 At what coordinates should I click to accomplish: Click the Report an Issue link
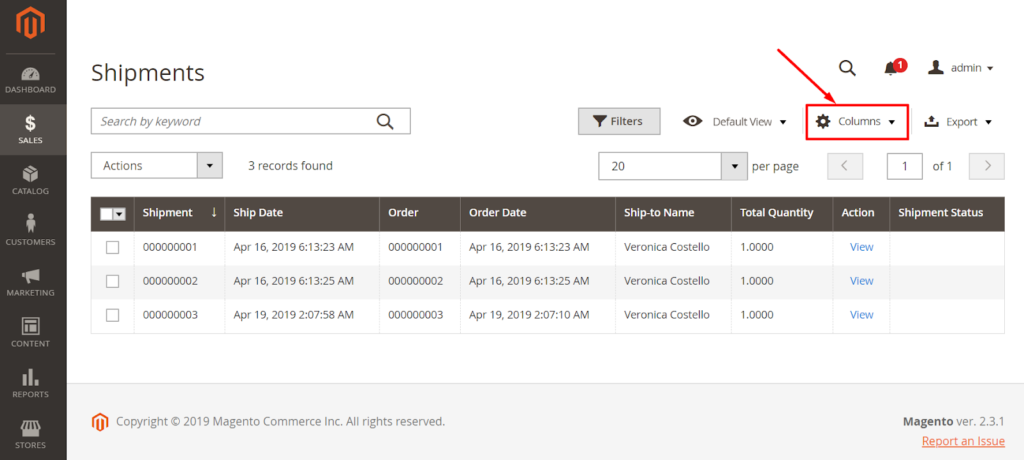[x=963, y=441]
